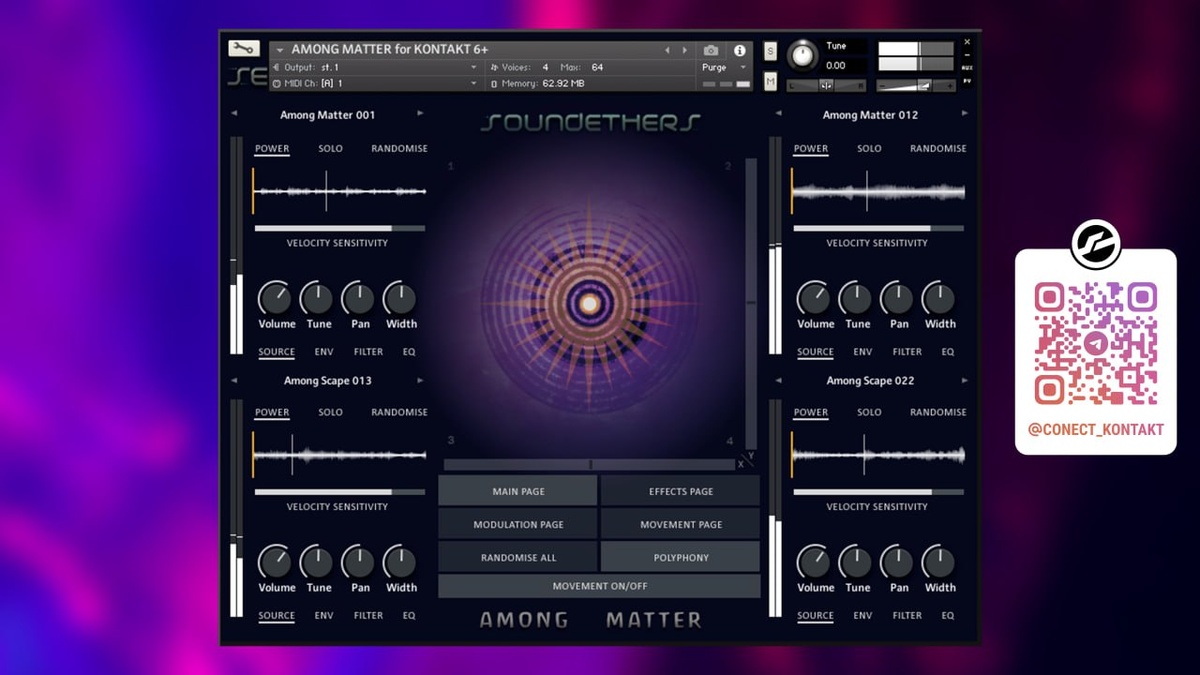Open the MIDI Ch dropdown

[376, 84]
